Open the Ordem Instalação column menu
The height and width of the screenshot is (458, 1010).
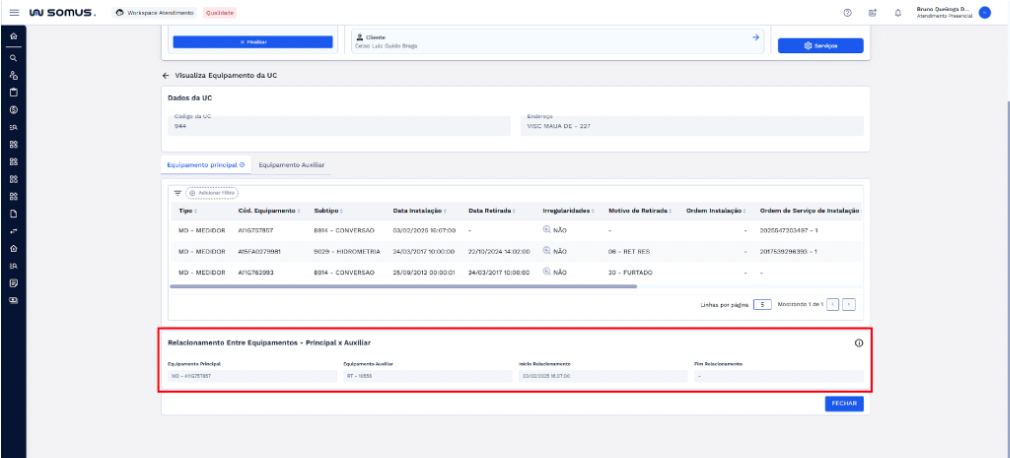tap(744, 211)
